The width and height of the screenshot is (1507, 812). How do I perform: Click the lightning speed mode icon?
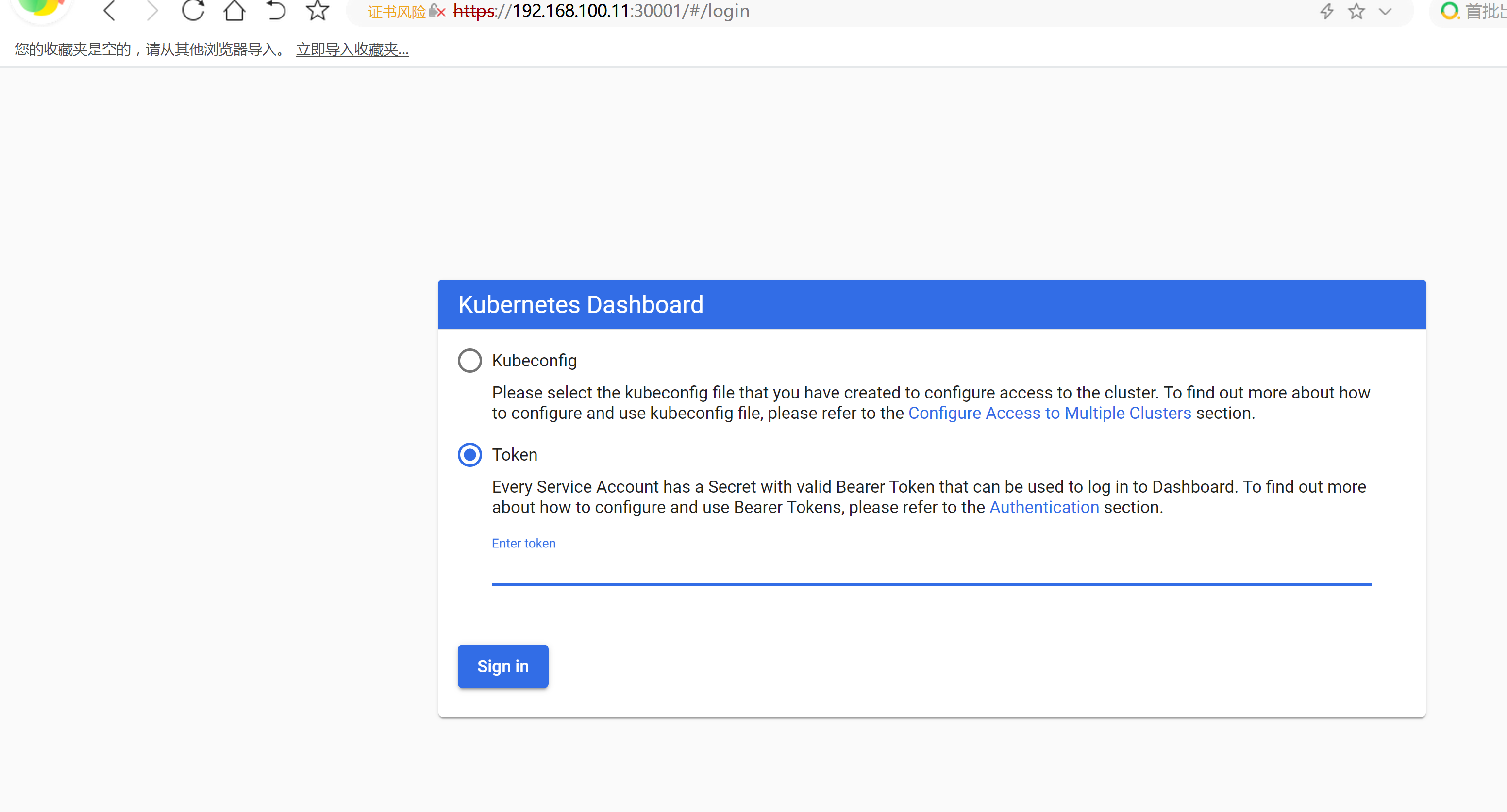(x=1327, y=11)
